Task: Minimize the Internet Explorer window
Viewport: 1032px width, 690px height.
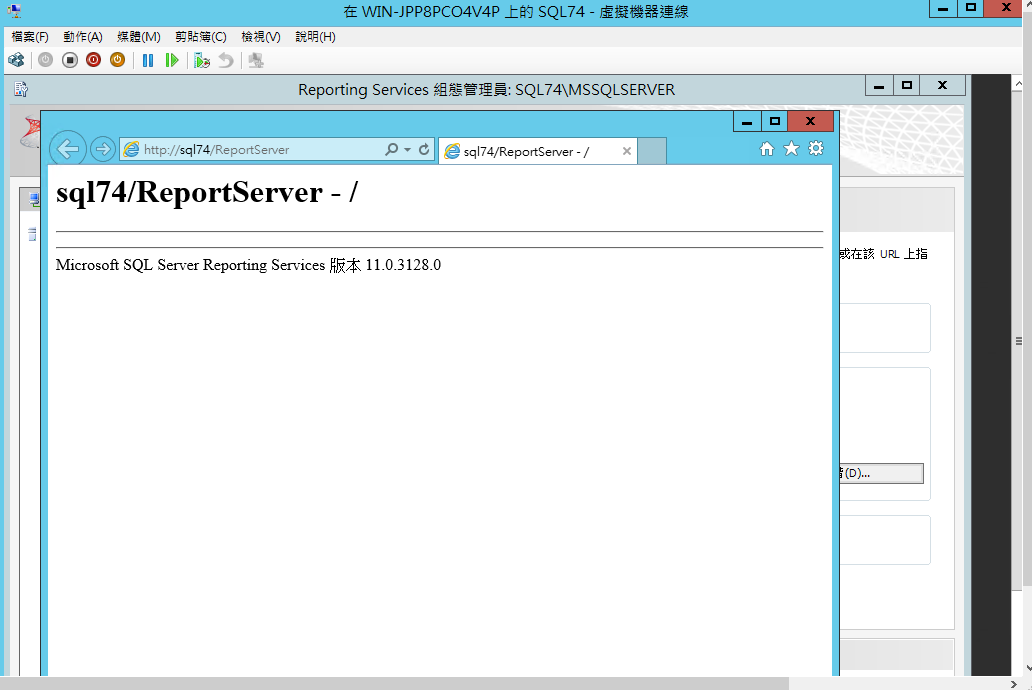Action: click(x=747, y=121)
